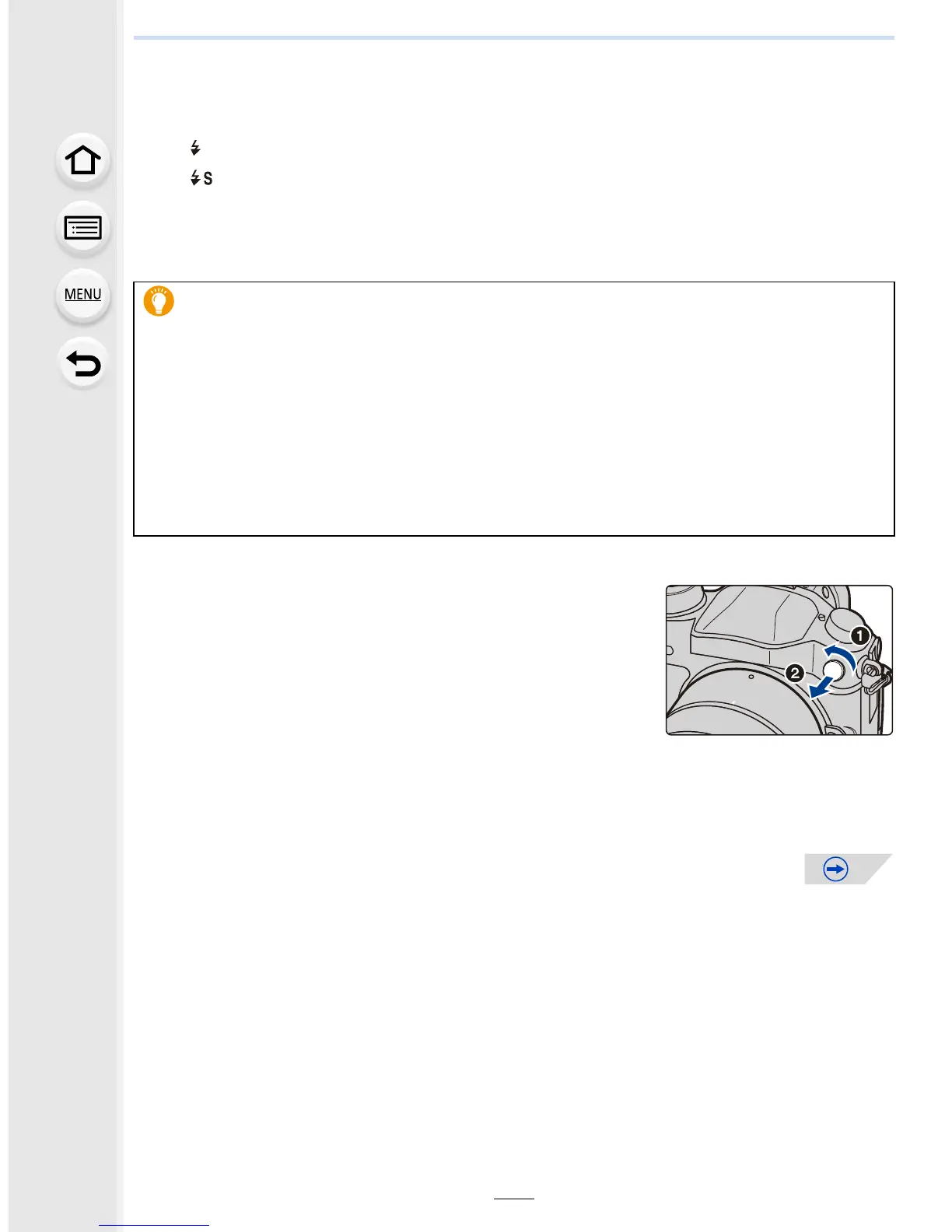Return to previous page with back arrow

[x=83, y=363]
